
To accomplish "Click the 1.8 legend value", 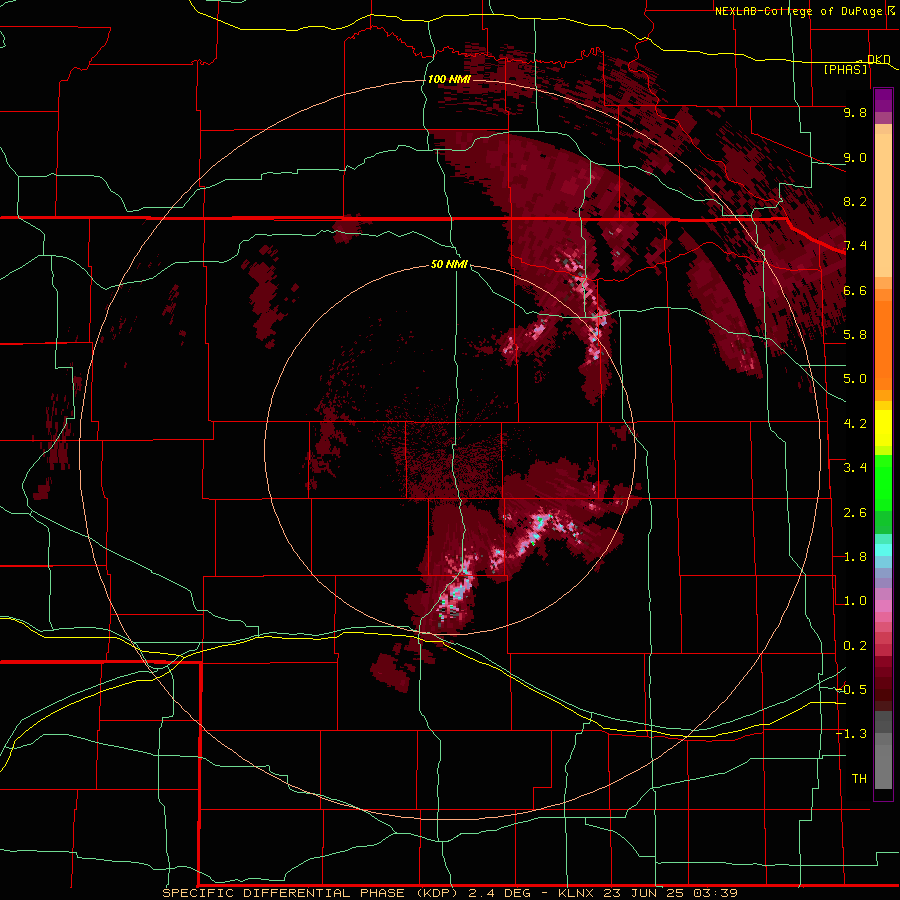I will click(x=855, y=557).
